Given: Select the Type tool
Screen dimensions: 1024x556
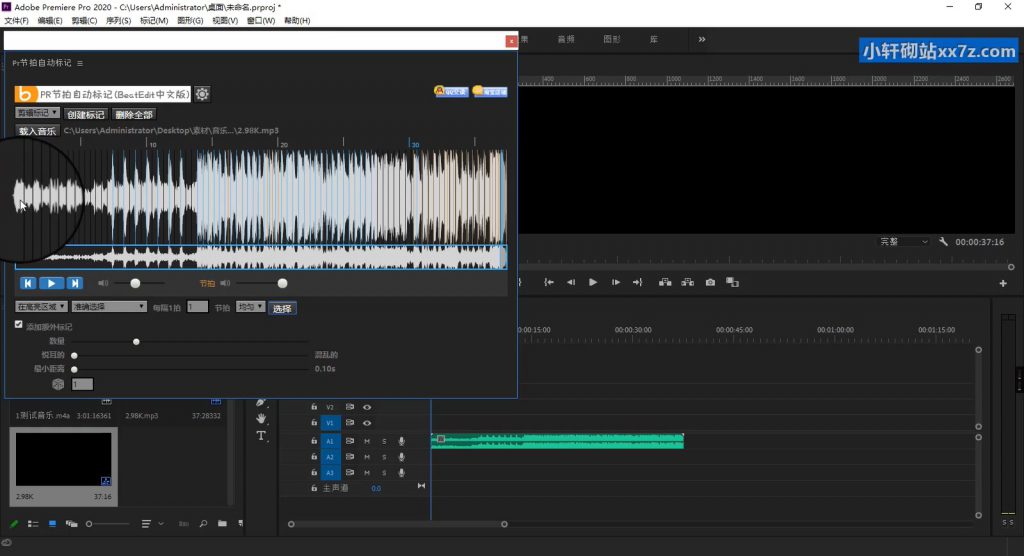Looking at the screenshot, I should [261, 436].
